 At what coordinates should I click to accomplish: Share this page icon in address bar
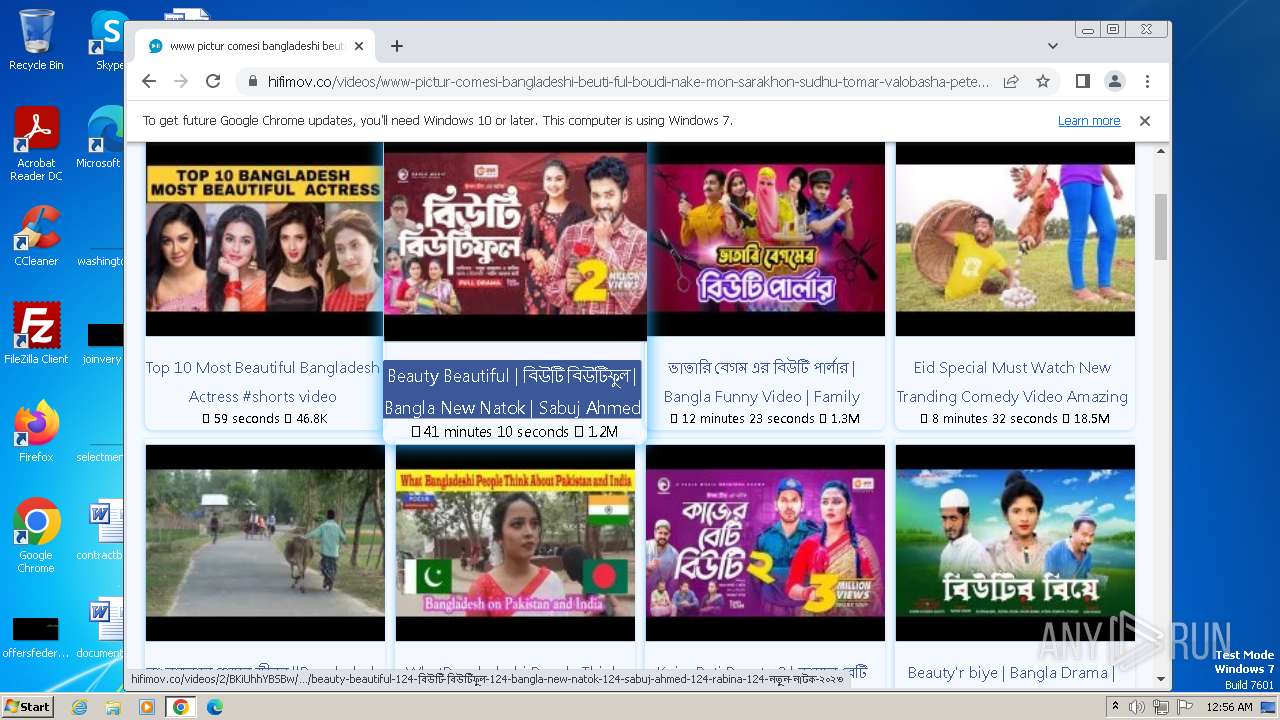[1011, 81]
